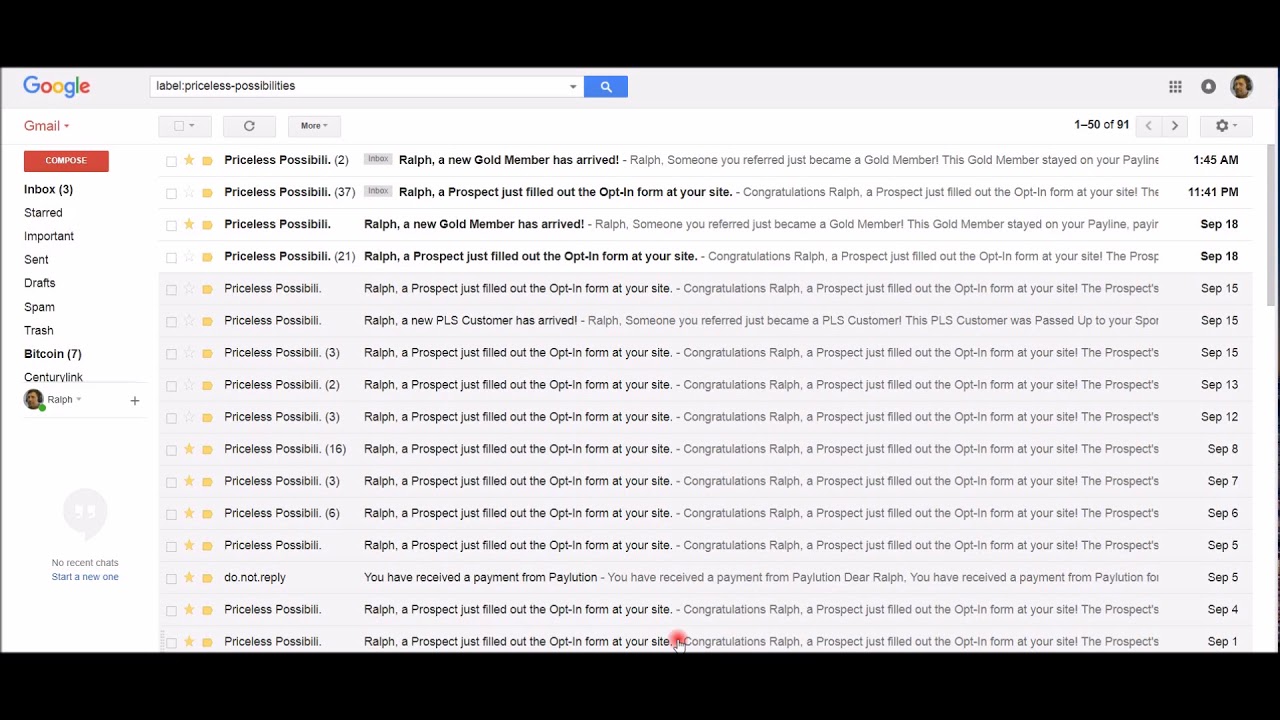Click importance marker on the Sep 6 email
The width and height of the screenshot is (1280, 720).
207,513
